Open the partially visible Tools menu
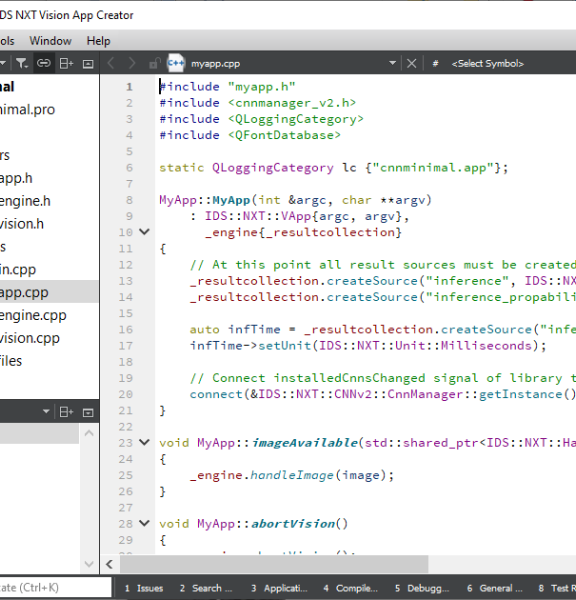The height and width of the screenshot is (600, 576). [7, 41]
